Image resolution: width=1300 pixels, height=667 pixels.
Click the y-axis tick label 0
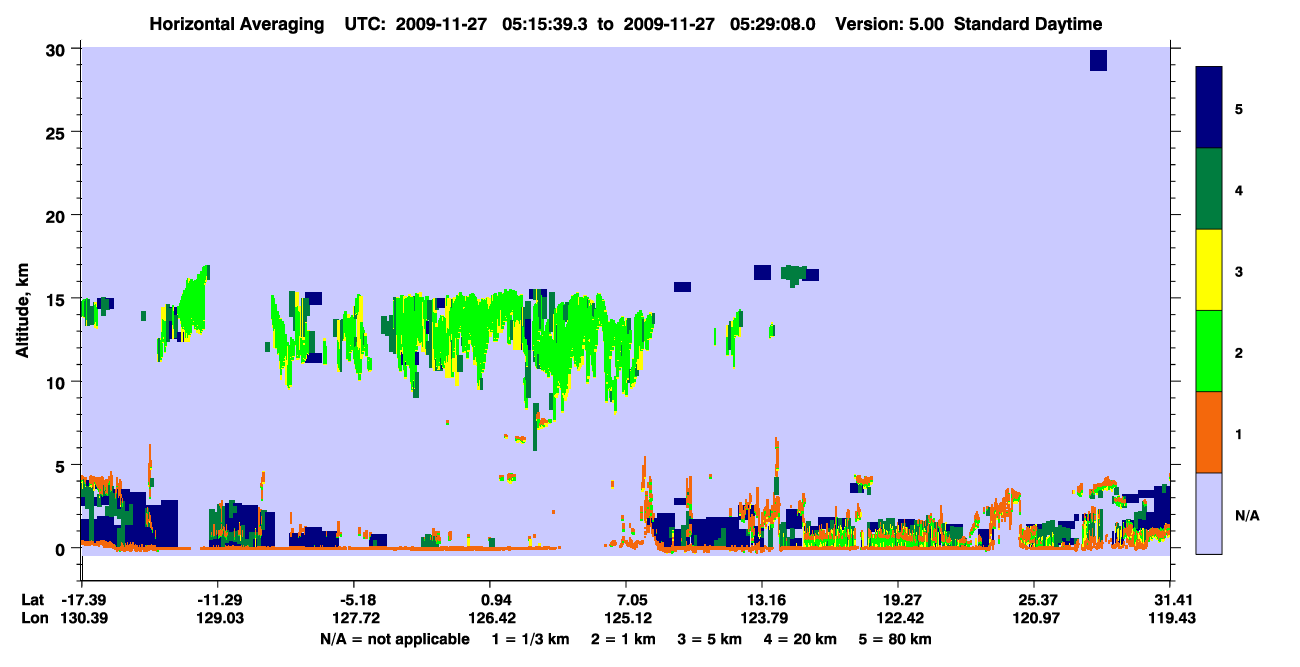[63, 548]
